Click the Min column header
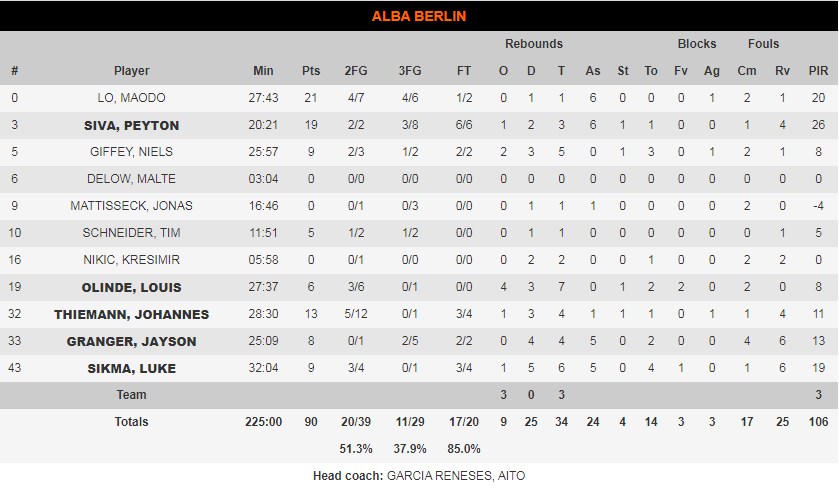Image resolution: width=839 pixels, height=494 pixels. (x=263, y=71)
